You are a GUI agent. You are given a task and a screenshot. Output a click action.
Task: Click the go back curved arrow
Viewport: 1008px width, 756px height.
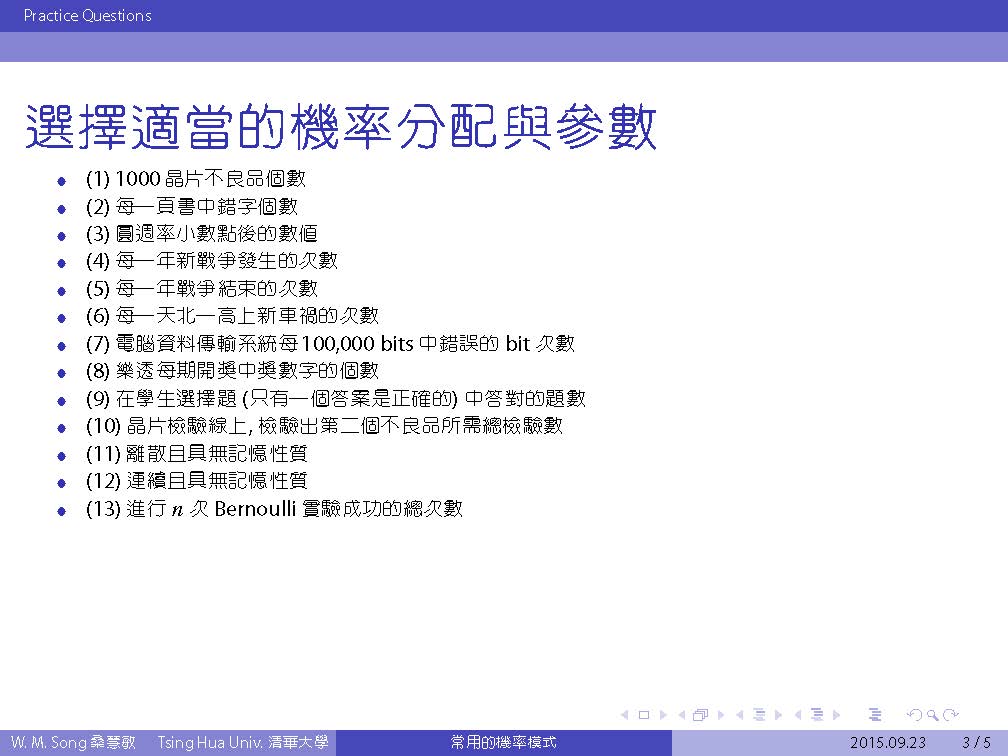click(913, 715)
